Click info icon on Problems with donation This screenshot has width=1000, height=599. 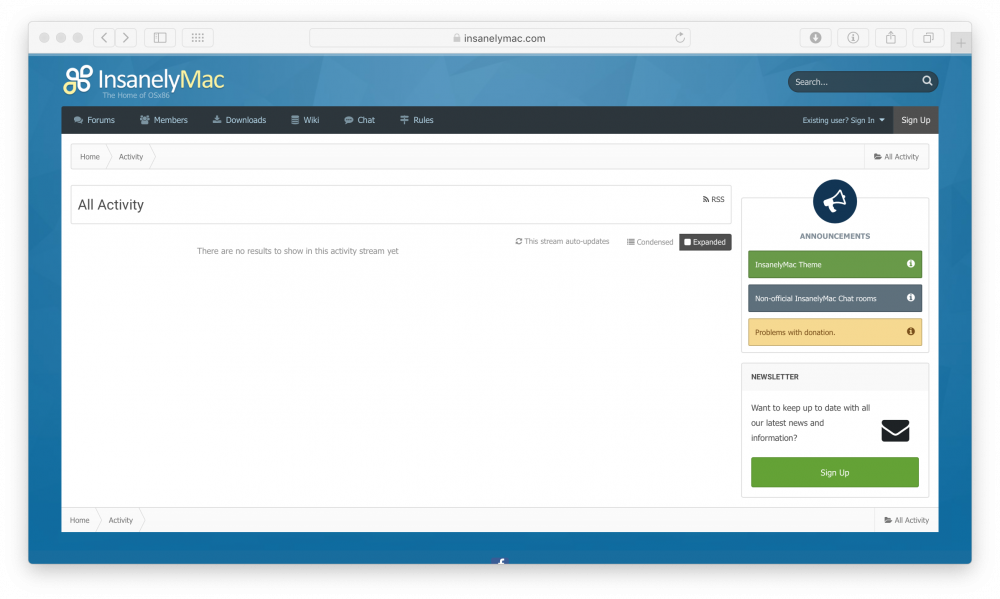pyautogui.click(x=910, y=331)
